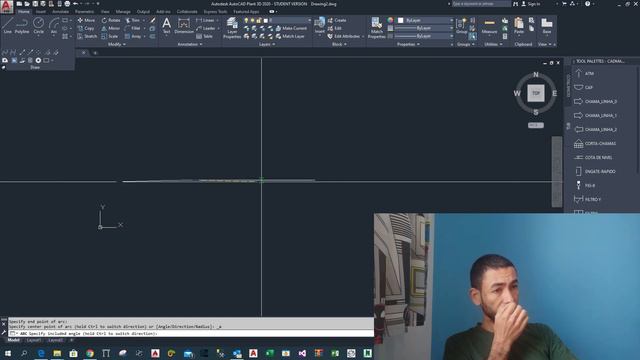Expand the Utilities panel
The width and height of the screenshot is (640, 360).
pyautogui.click(x=493, y=44)
